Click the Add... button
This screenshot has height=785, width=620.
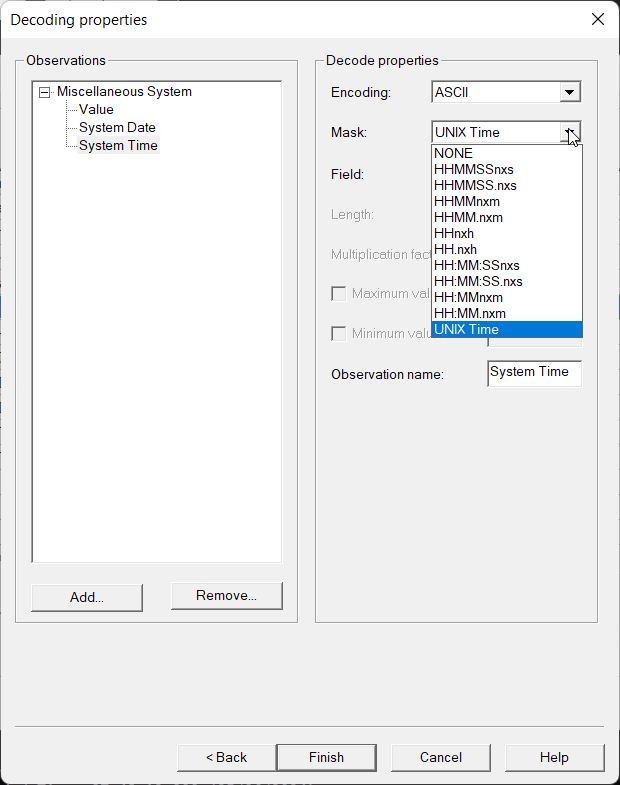pos(87,597)
